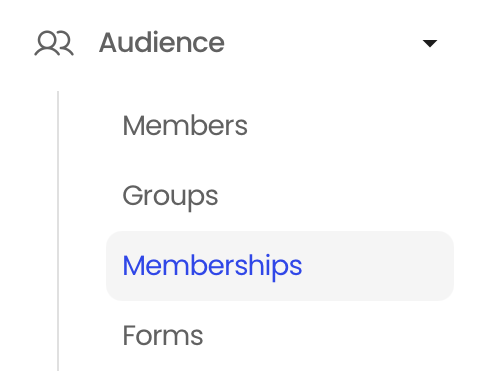The width and height of the screenshot is (488, 374).
Task: Navigate to Members under Audience
Action: (185, 126)
